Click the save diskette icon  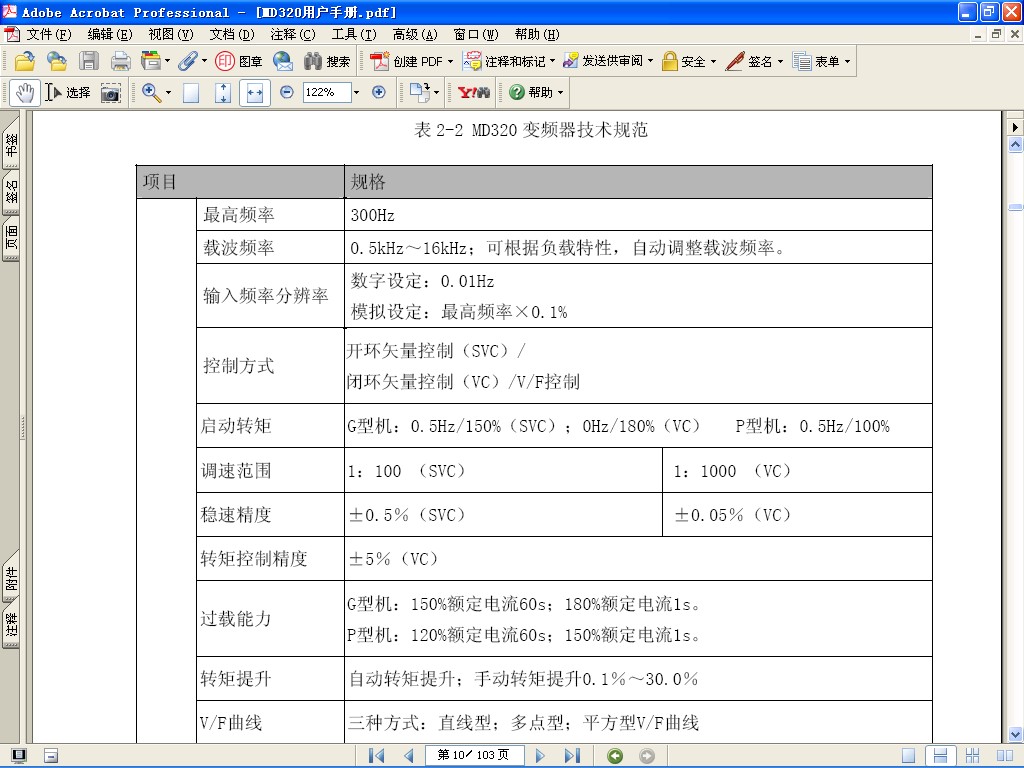tap(88, 61)
